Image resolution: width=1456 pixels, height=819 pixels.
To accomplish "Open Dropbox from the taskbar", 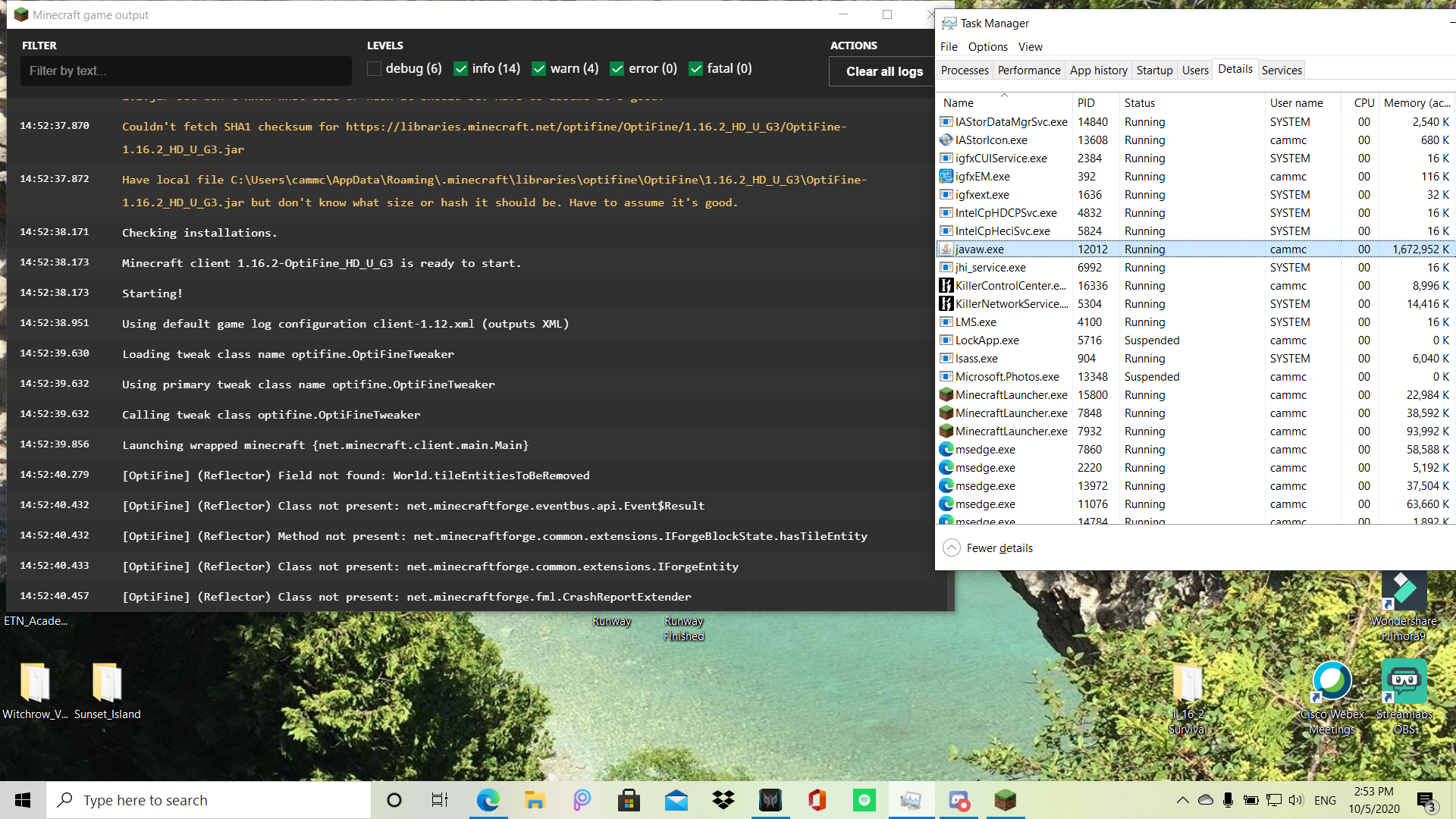I will 723,800.
